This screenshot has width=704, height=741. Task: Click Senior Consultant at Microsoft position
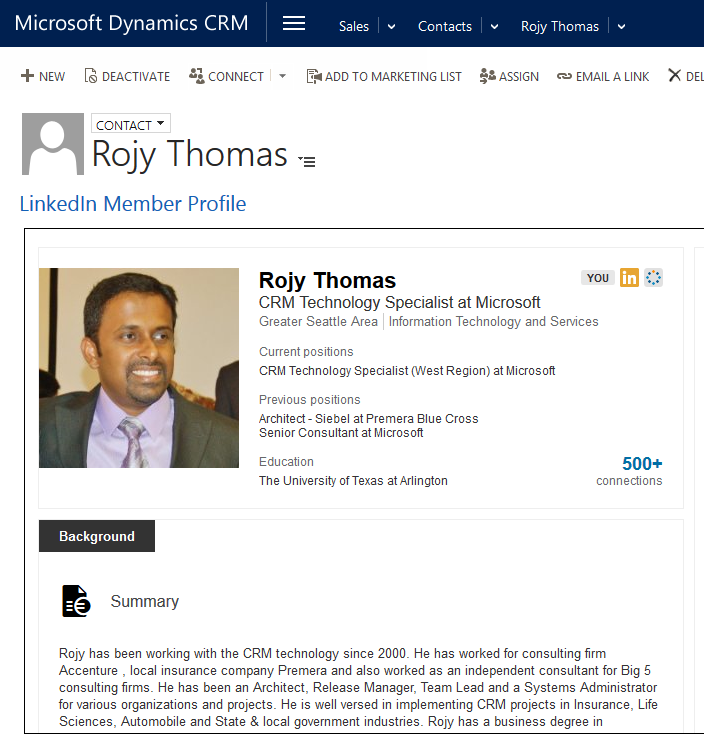(341, 433)
